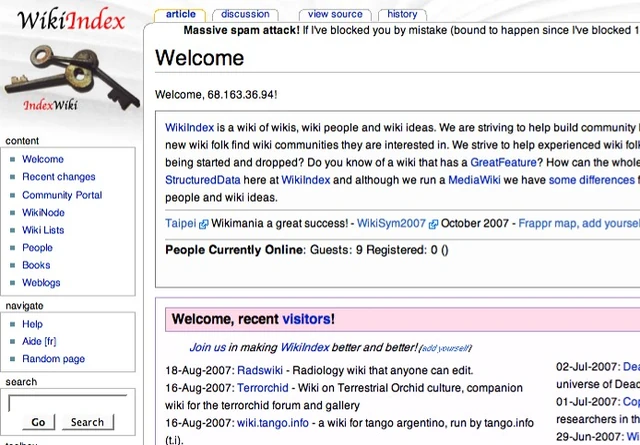
Task: Open Welcome in the content sidebar
Action: [x=43, y=159]
